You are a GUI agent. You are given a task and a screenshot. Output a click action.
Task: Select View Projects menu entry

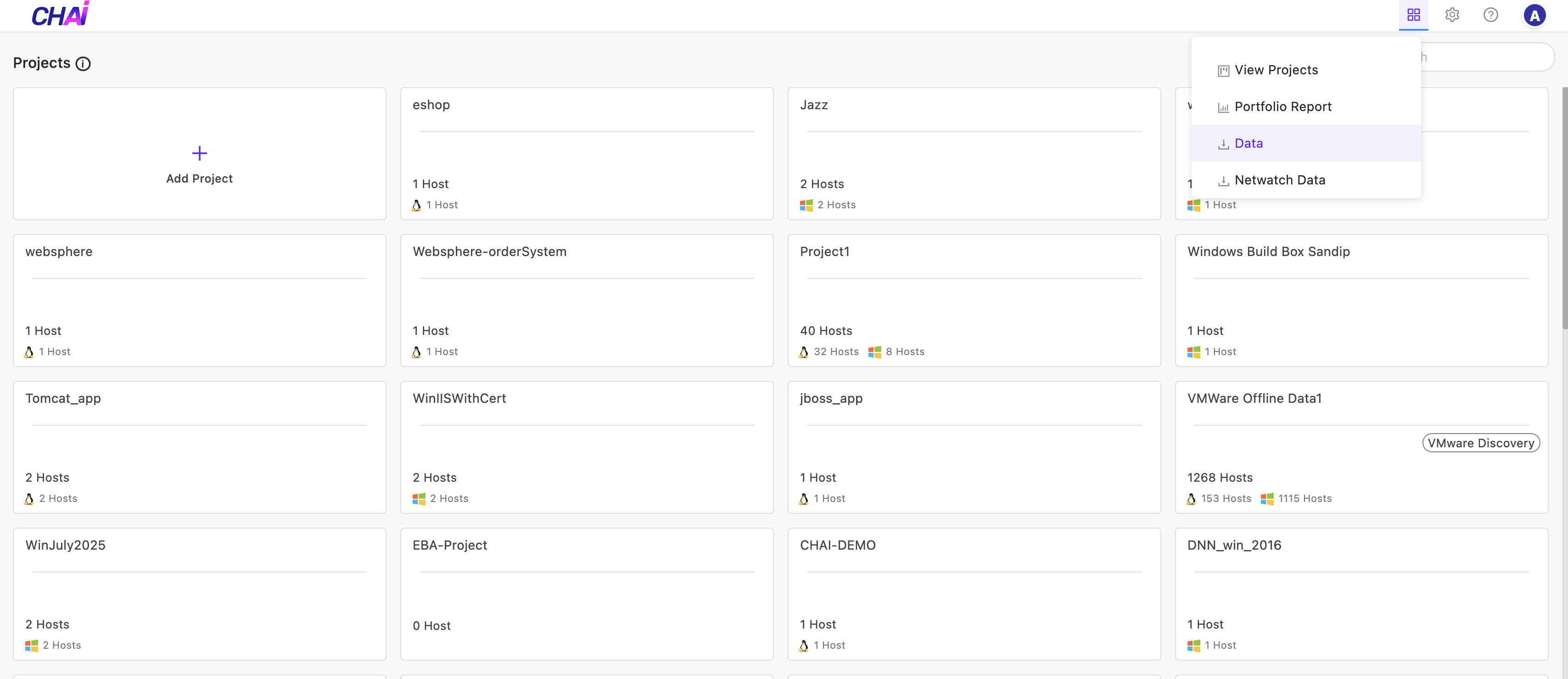(1276, 70)
